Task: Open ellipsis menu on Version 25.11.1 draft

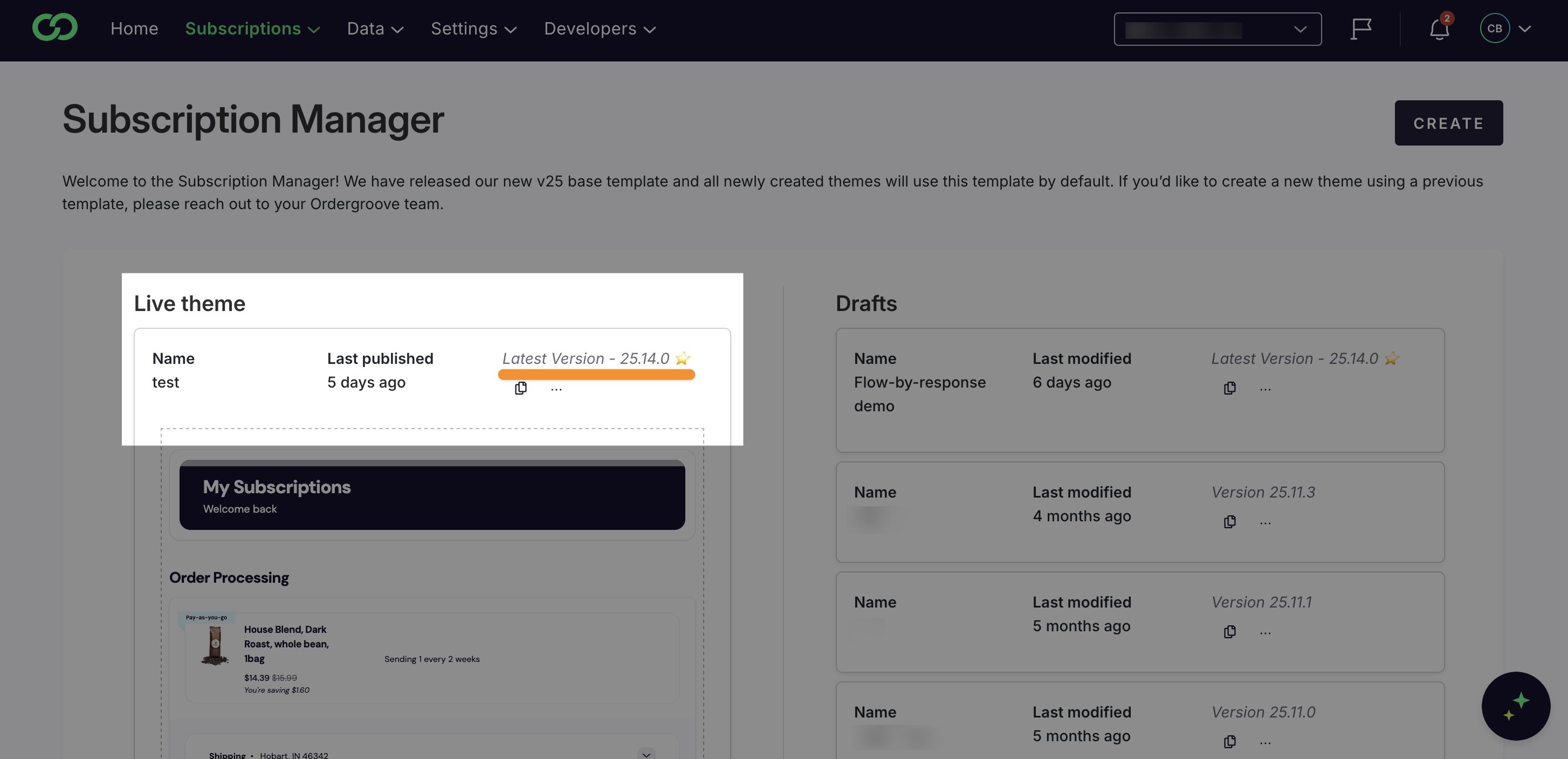Action: coord(1266,633)
